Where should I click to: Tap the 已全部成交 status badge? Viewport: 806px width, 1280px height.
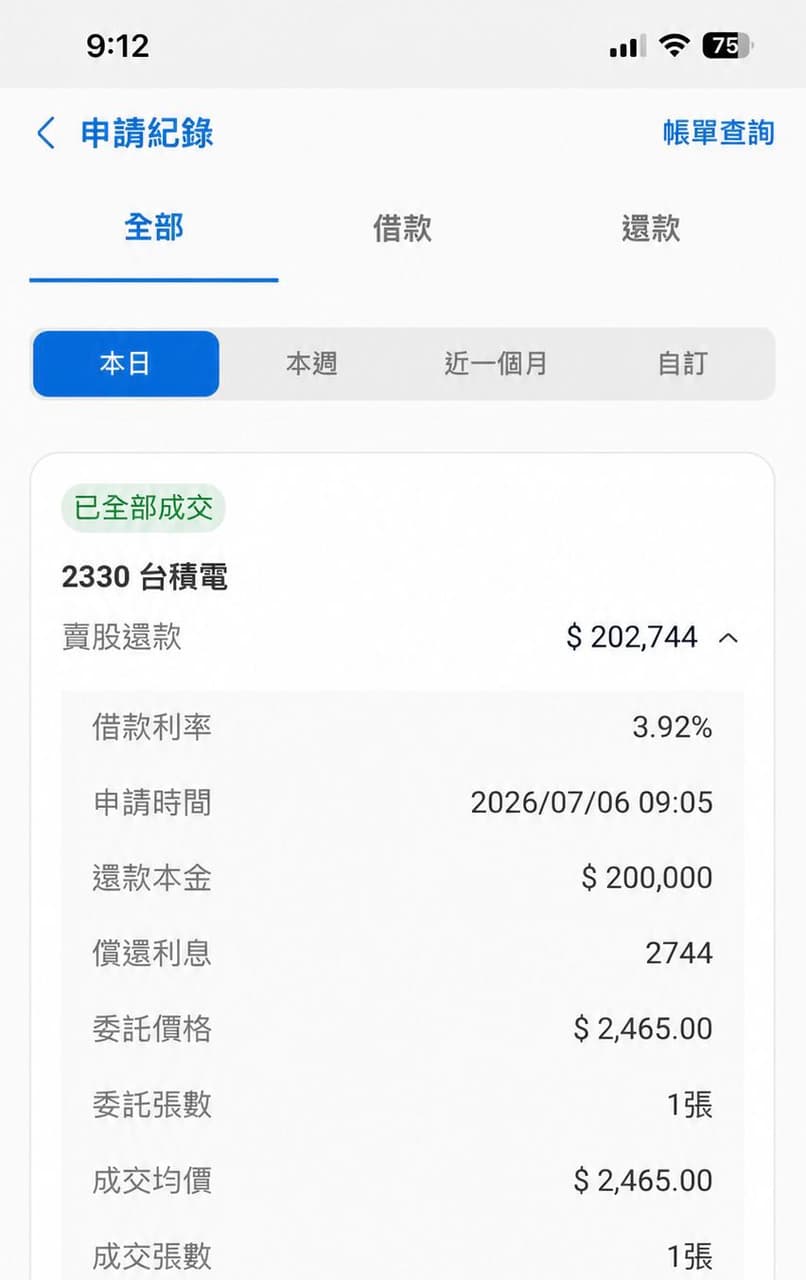[x=144, y=508]
